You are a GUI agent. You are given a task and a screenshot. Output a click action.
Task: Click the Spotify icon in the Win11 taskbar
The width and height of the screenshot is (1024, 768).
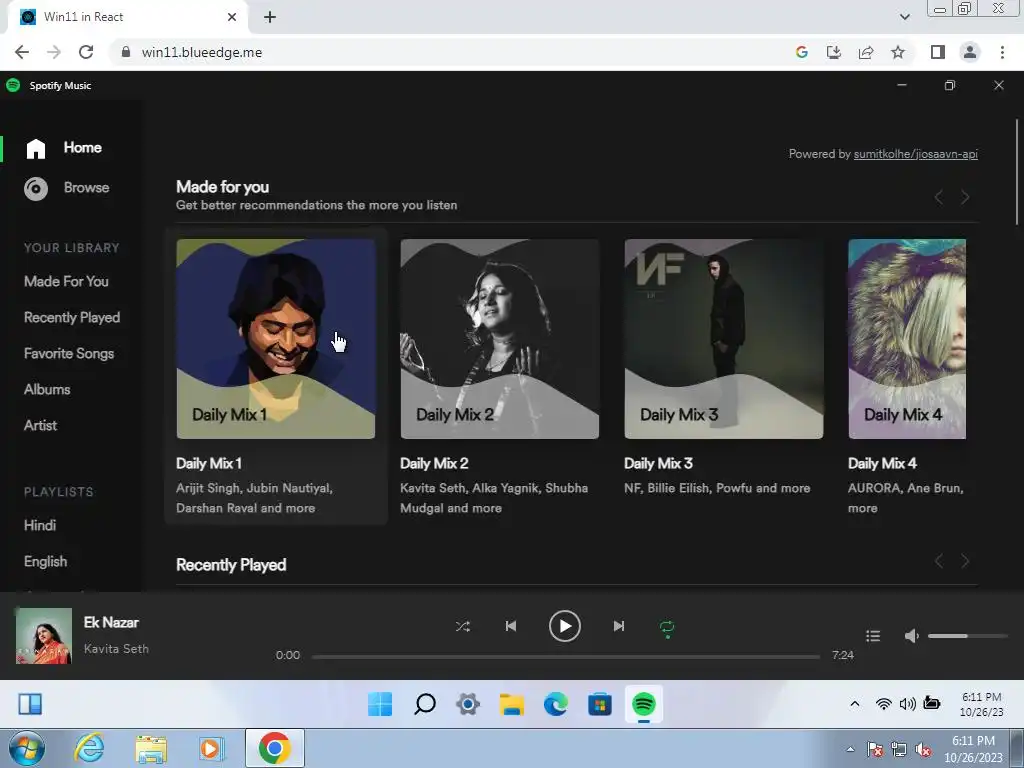click(x=644, y=704)
